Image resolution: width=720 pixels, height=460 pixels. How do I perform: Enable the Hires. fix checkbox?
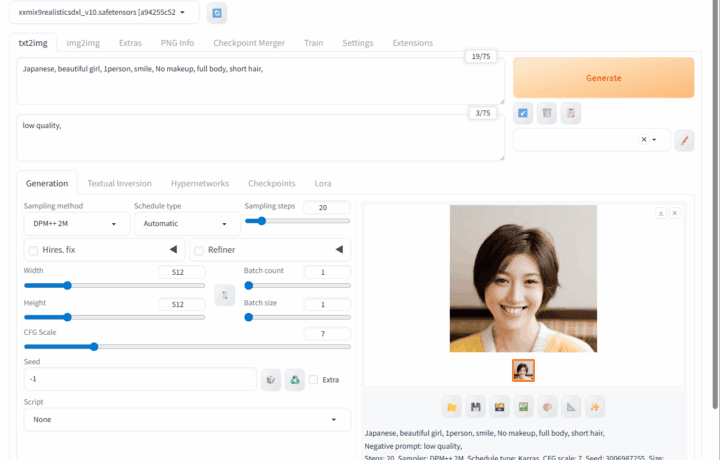[x=34, y=250]
